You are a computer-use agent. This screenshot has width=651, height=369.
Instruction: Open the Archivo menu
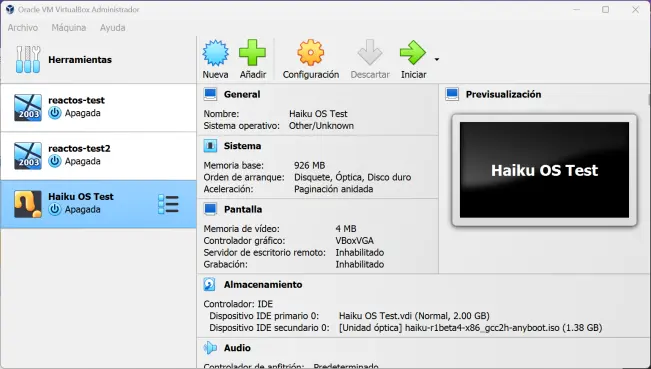[x=23, y=28]
